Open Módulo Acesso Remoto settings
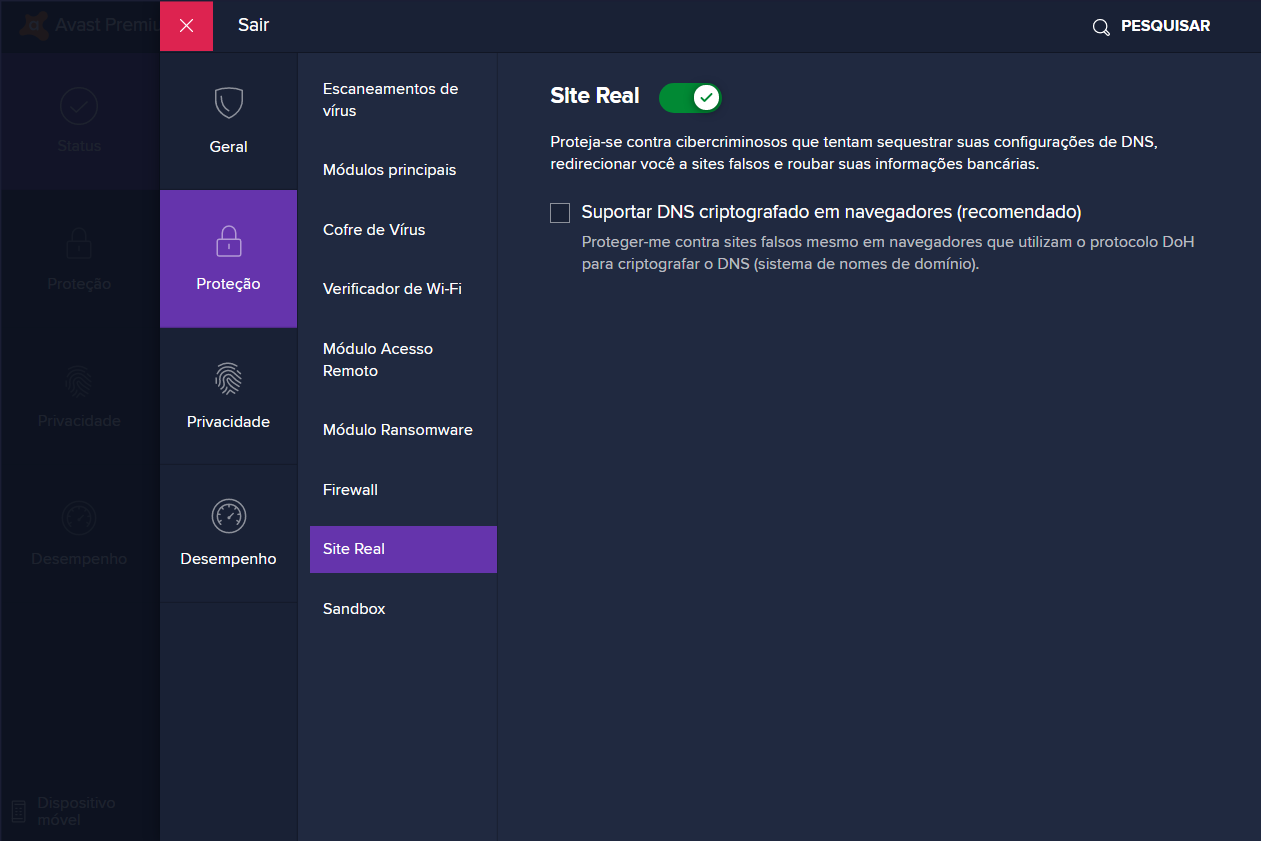 tap(378, 360)
